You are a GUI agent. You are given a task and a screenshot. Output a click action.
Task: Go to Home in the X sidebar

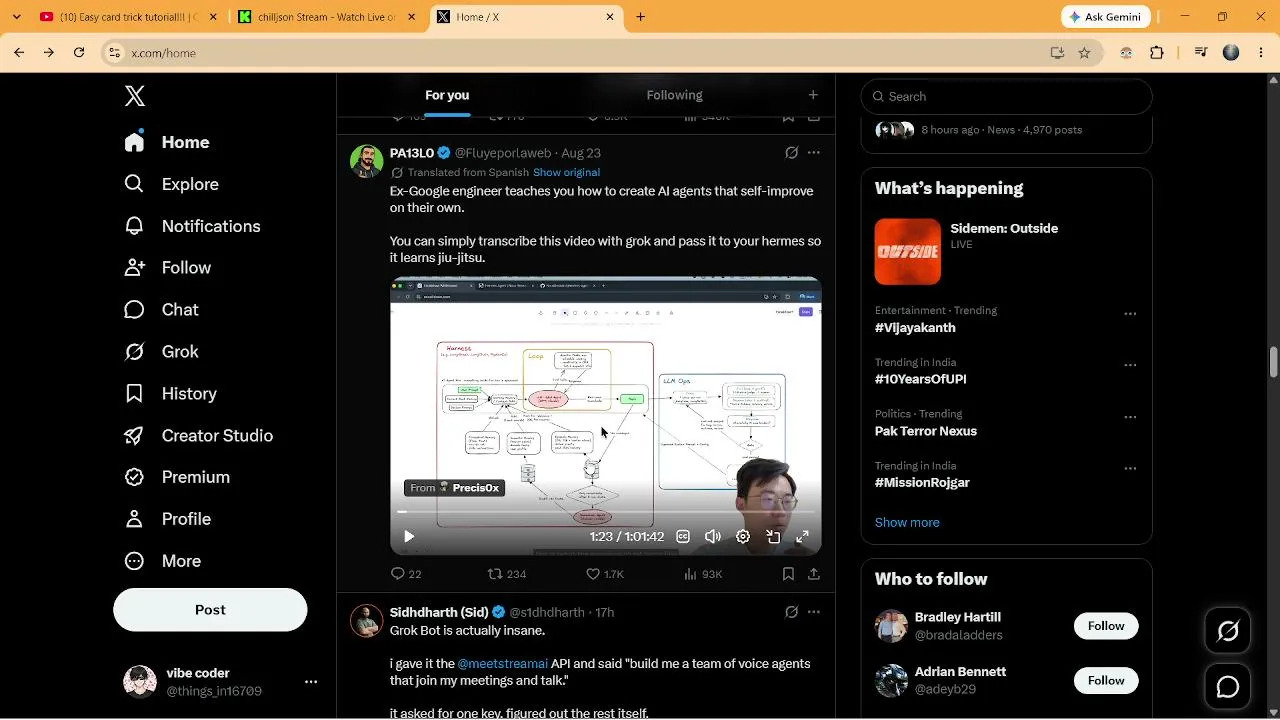tap(166, 142)
